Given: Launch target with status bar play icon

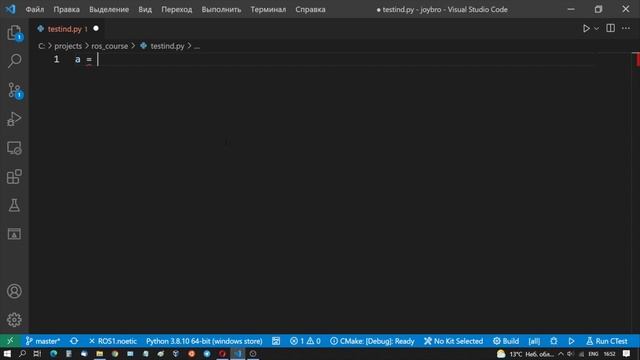Looking at the screenshot, I should [x=571, y=341].
